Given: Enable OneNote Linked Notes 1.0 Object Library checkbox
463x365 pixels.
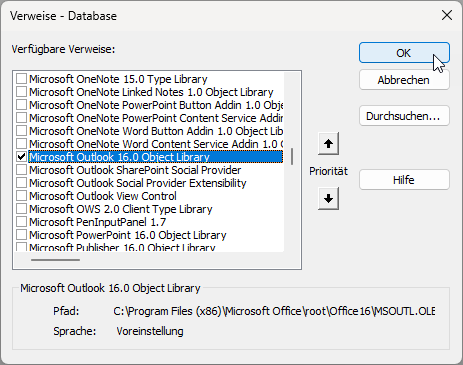Looking at the screenshot, I should click(x=22, y=92).
